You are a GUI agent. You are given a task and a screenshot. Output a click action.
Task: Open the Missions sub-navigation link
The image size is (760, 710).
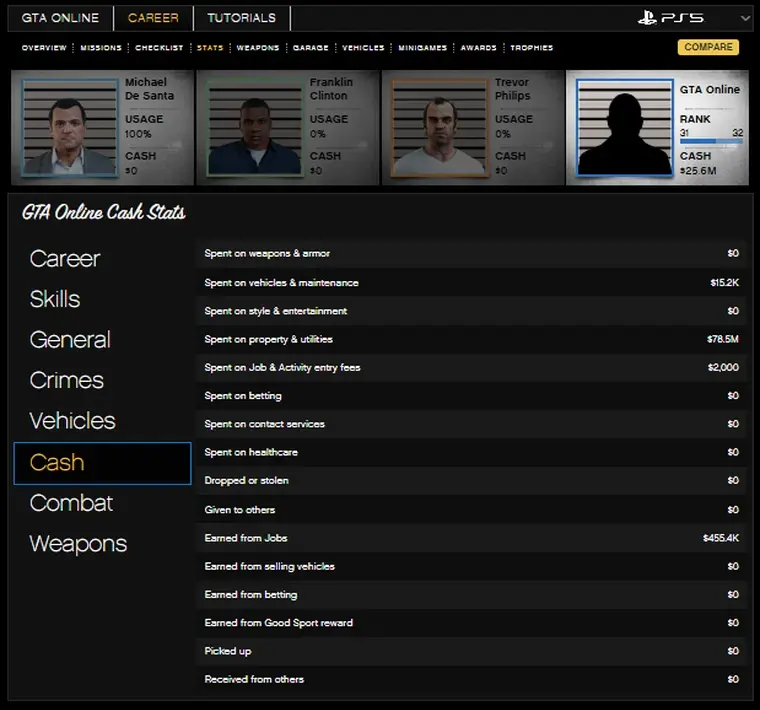click(x=101, y=48)
